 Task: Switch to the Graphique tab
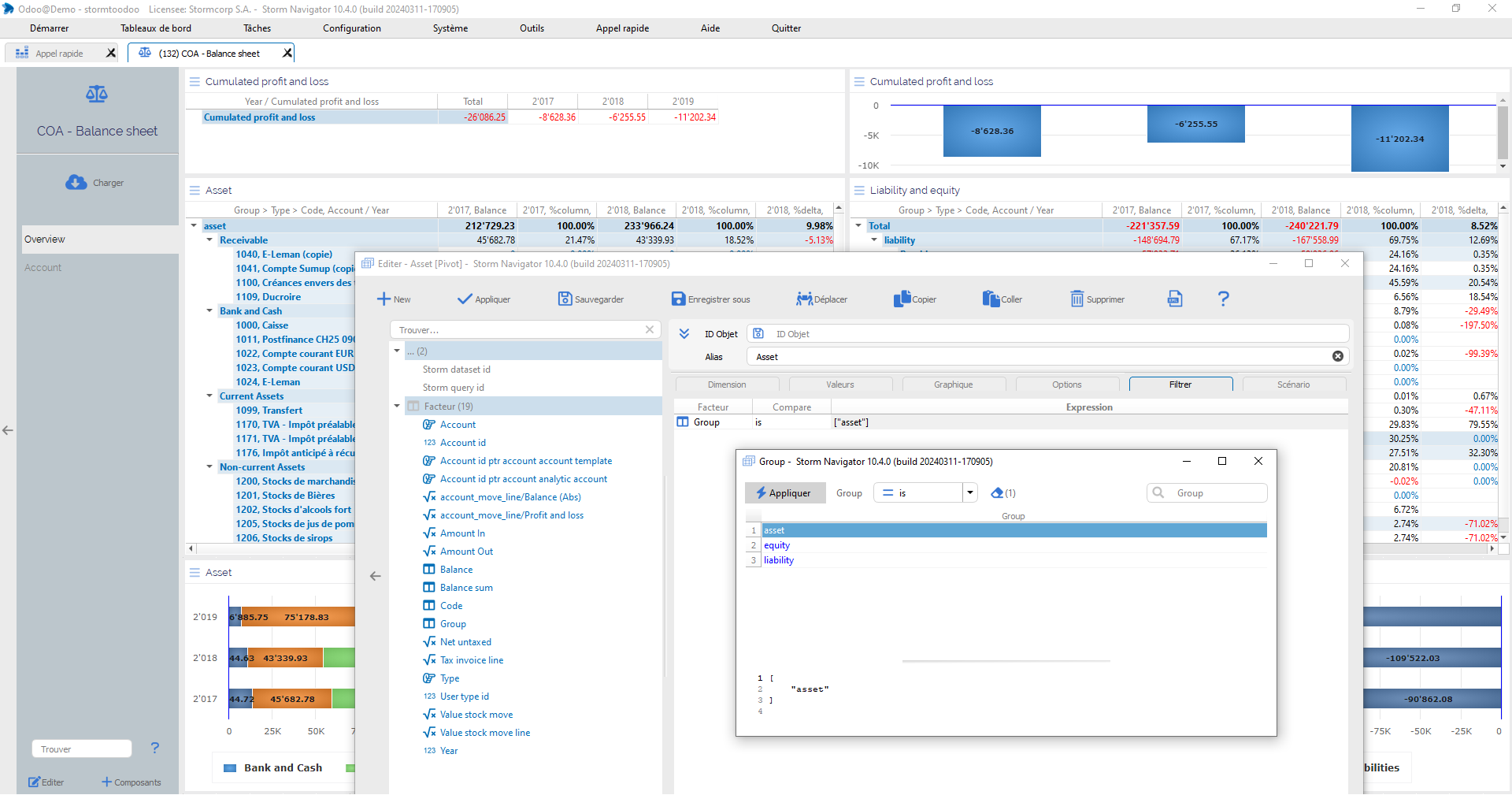click(x=954, y=384)
